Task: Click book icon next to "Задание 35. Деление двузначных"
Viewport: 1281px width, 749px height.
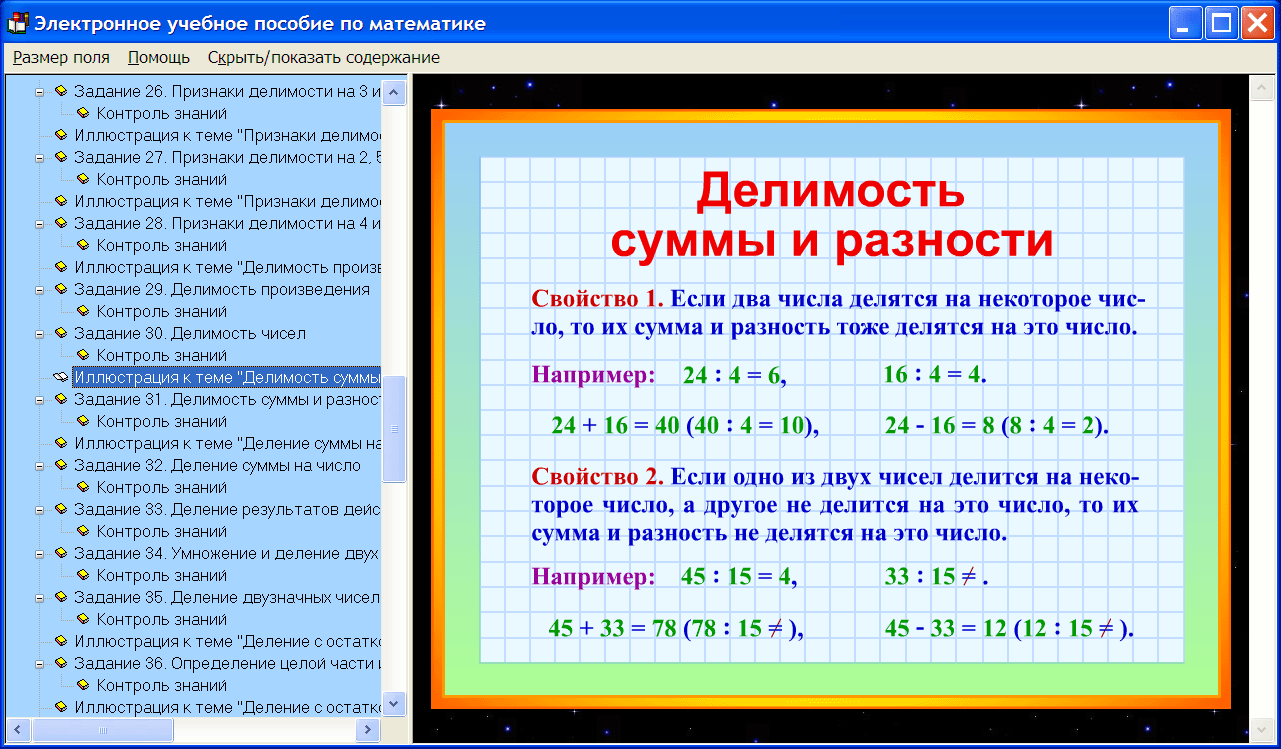Action: [62, 597]
